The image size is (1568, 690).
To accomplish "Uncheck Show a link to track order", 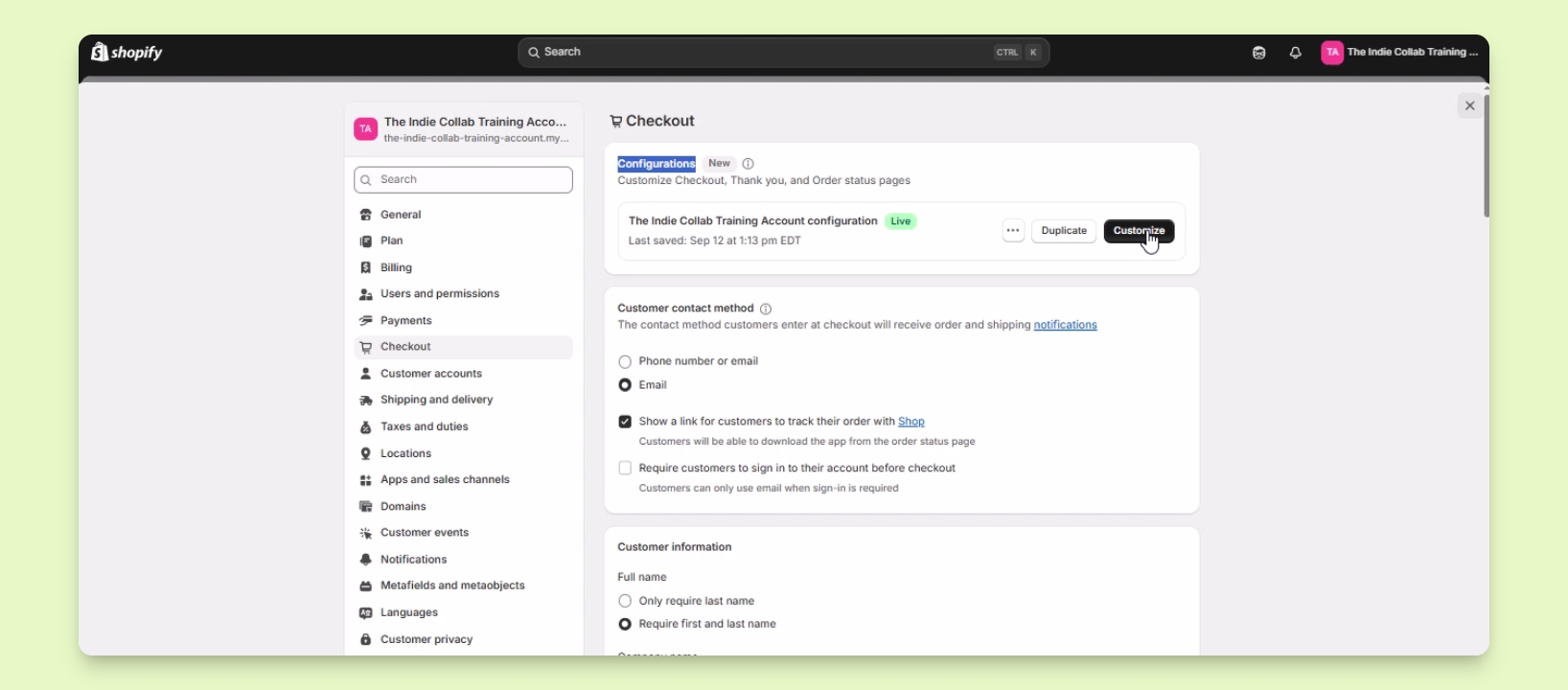I will 625,422.
